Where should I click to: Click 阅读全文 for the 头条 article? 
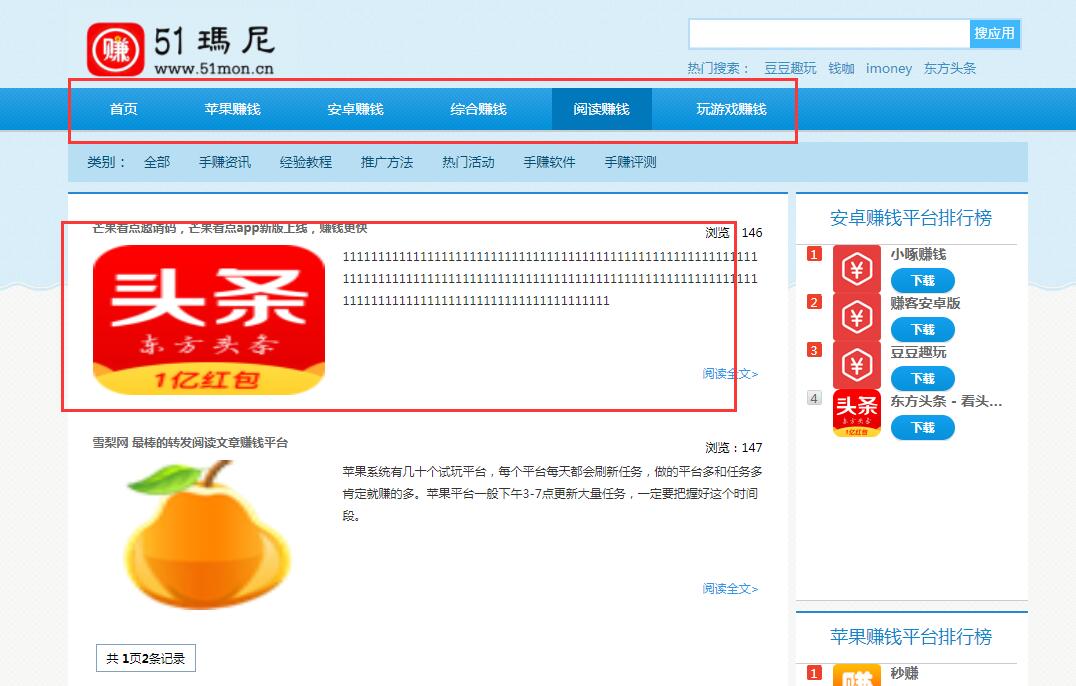coord(730,374)
